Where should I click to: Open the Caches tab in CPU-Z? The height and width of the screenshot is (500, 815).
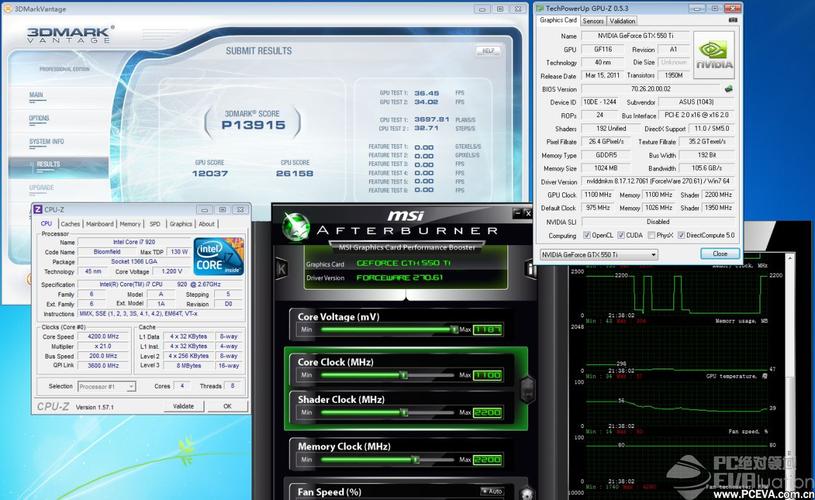click(x=70, y=224)
